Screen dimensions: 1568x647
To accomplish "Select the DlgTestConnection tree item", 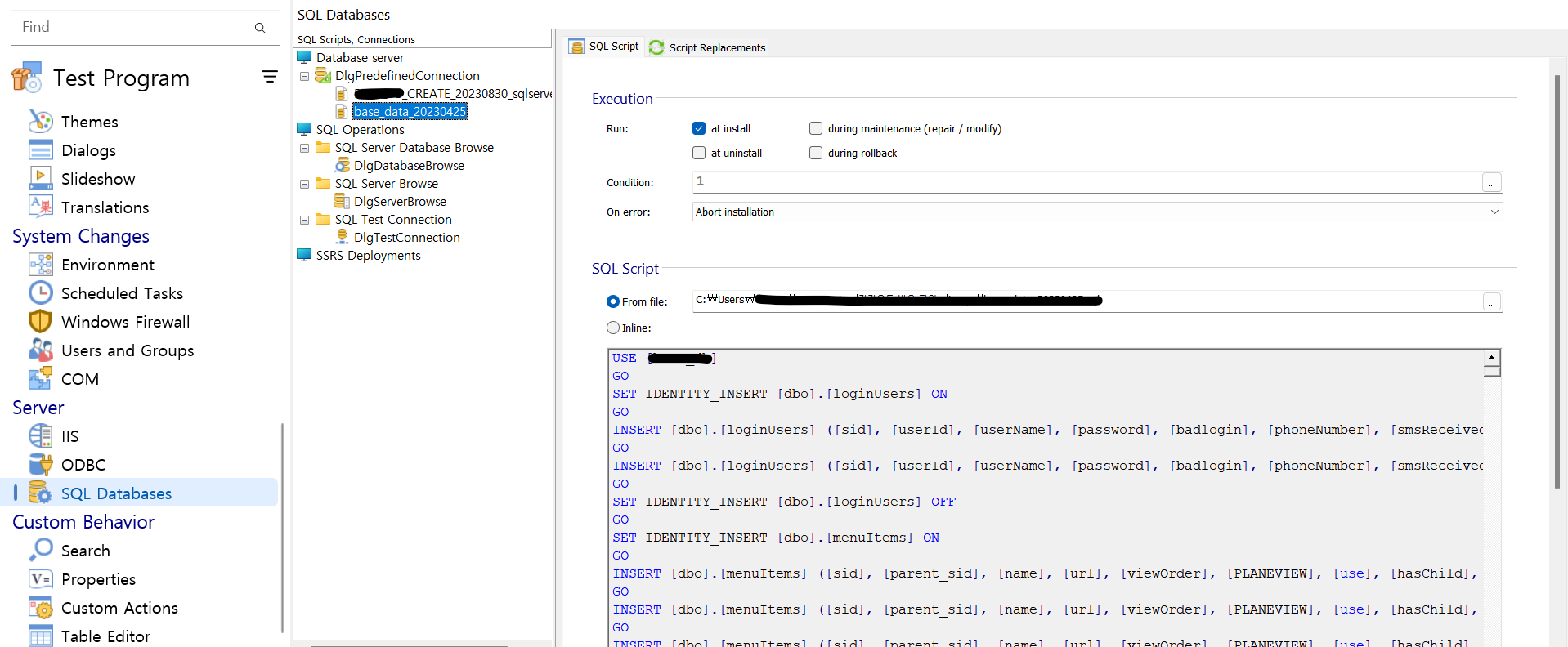I will click(x=407, y=238).
